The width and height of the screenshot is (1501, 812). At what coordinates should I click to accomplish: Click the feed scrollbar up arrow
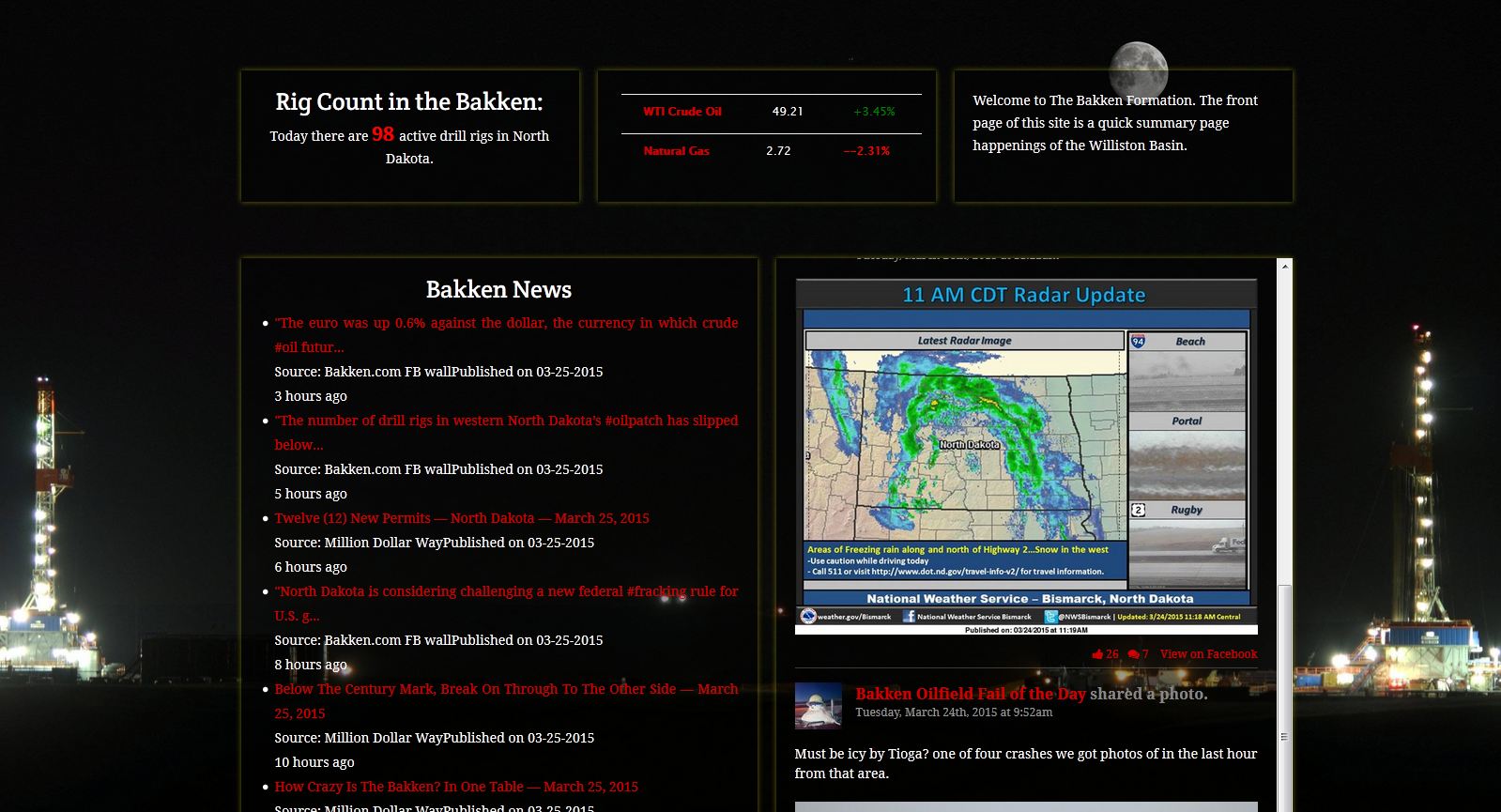coord(1284,267)
